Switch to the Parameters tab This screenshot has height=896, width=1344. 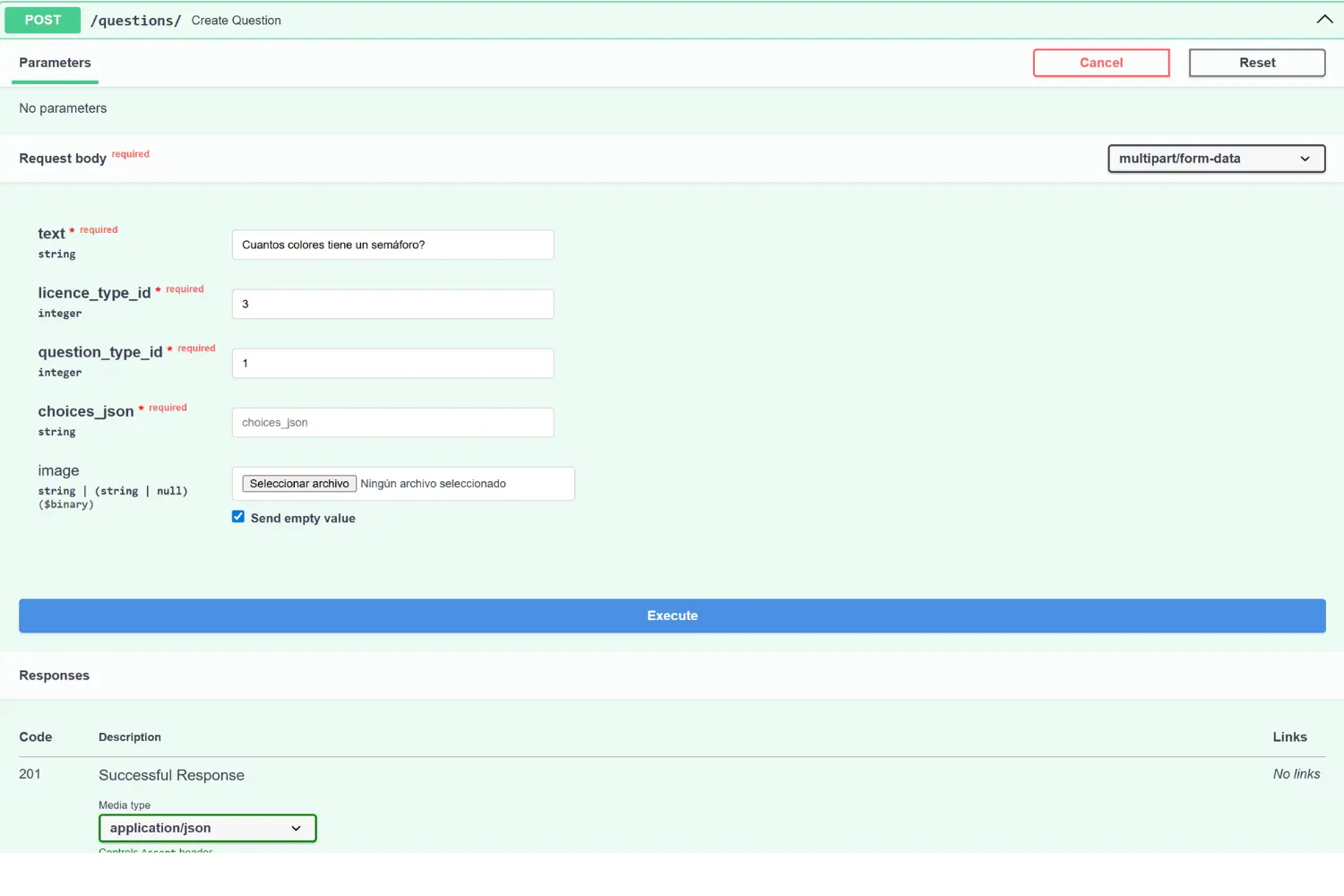click(55, 63)
